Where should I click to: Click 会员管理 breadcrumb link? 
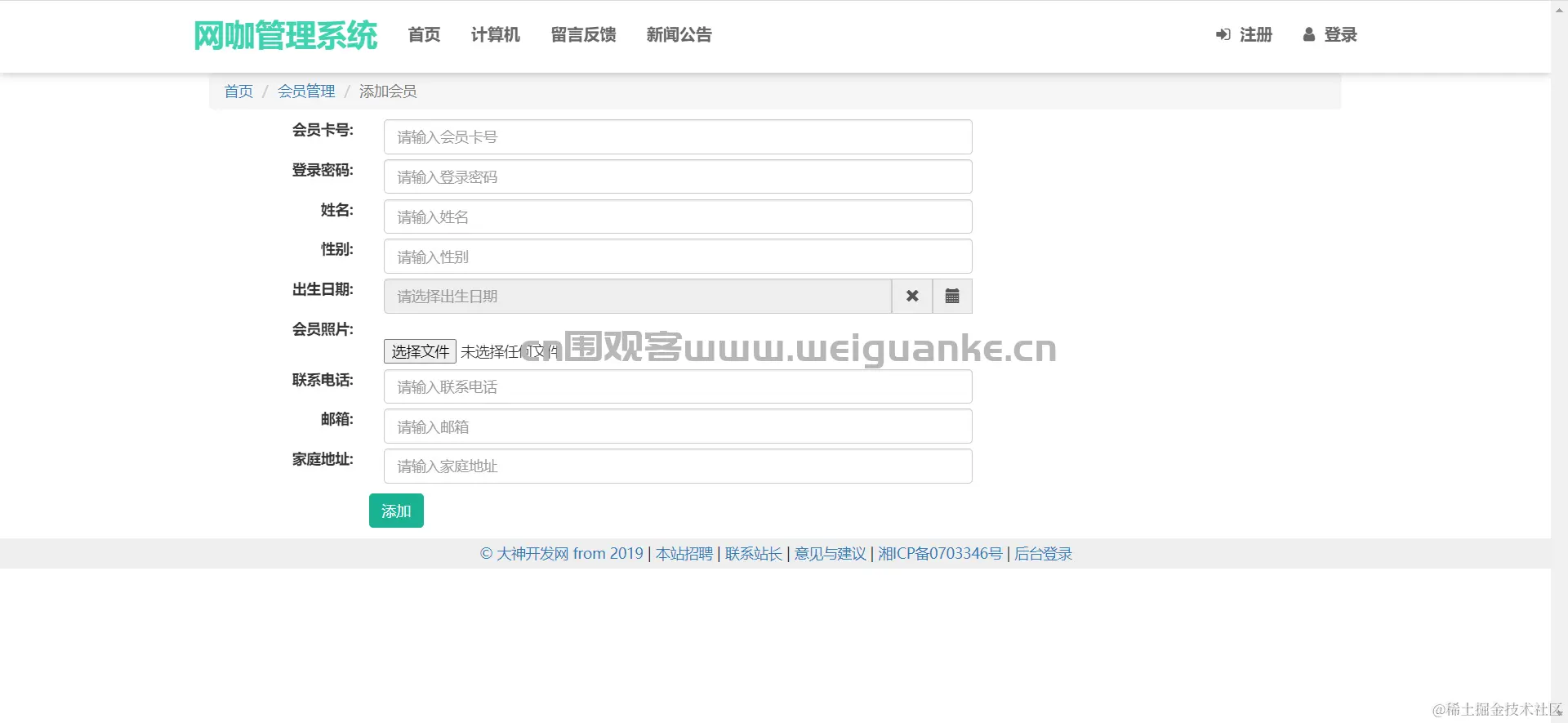coord(306,91)
